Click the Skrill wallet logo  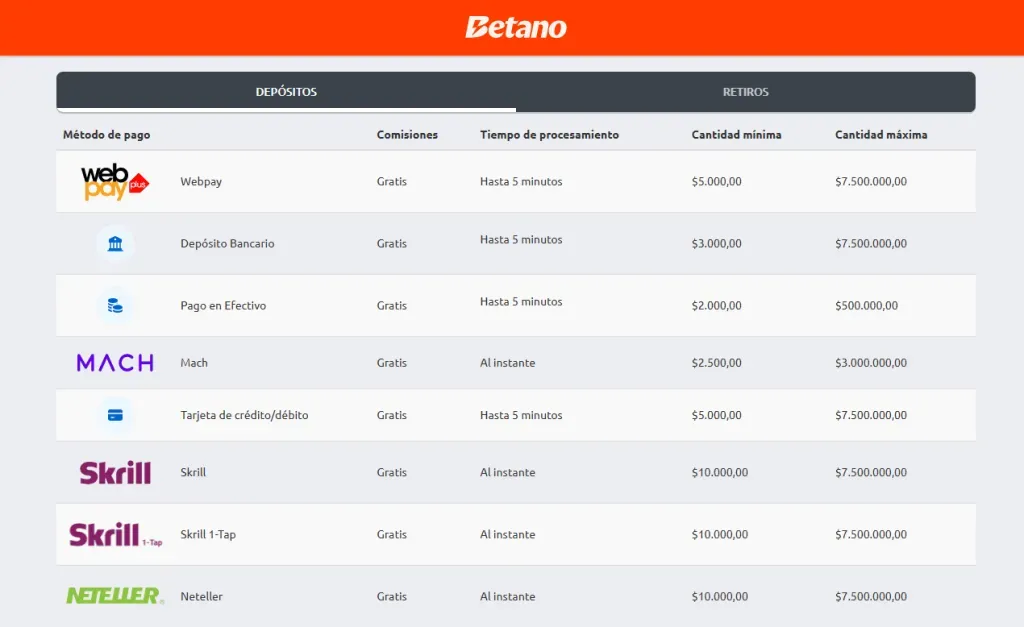[113, 472]
